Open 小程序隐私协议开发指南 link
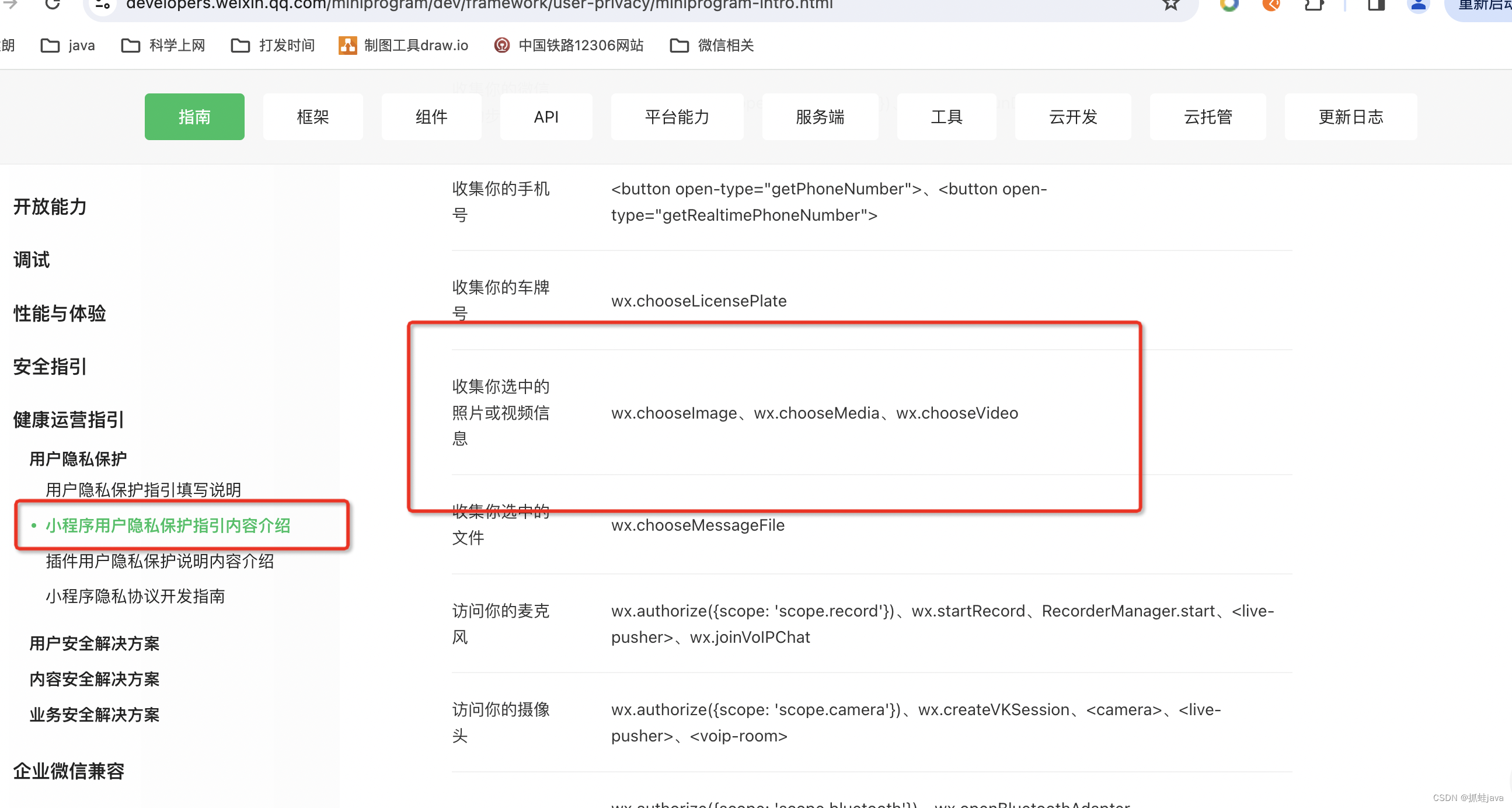 135,596
